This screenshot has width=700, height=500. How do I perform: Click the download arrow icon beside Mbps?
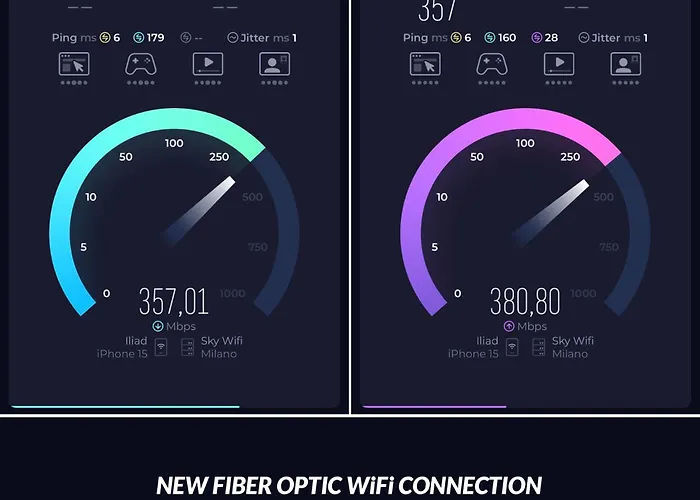[158, 326]
